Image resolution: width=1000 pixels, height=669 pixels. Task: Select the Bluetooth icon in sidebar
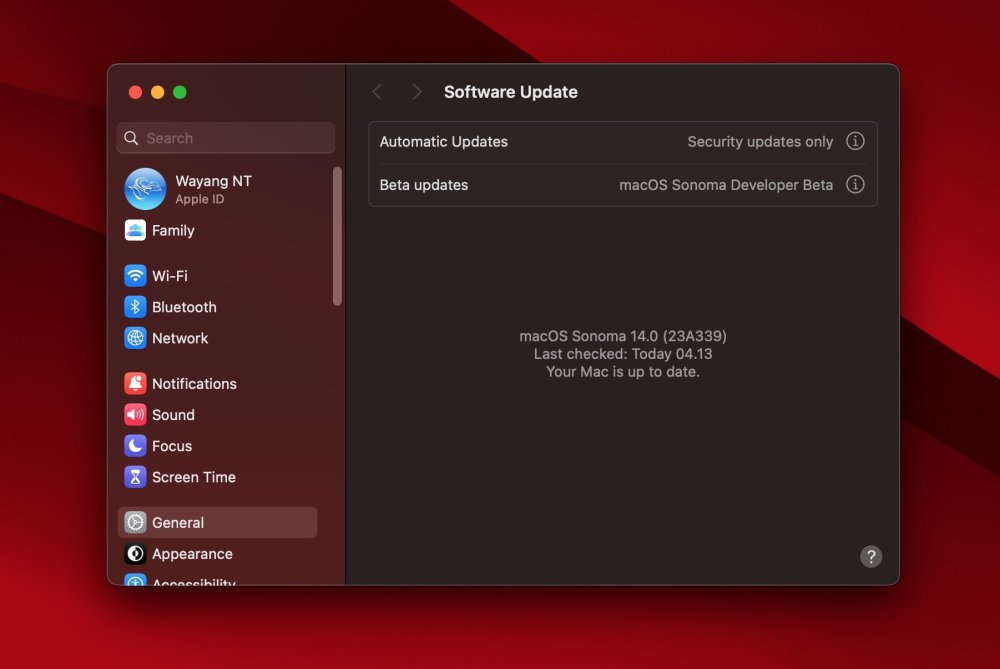(135, 307)
